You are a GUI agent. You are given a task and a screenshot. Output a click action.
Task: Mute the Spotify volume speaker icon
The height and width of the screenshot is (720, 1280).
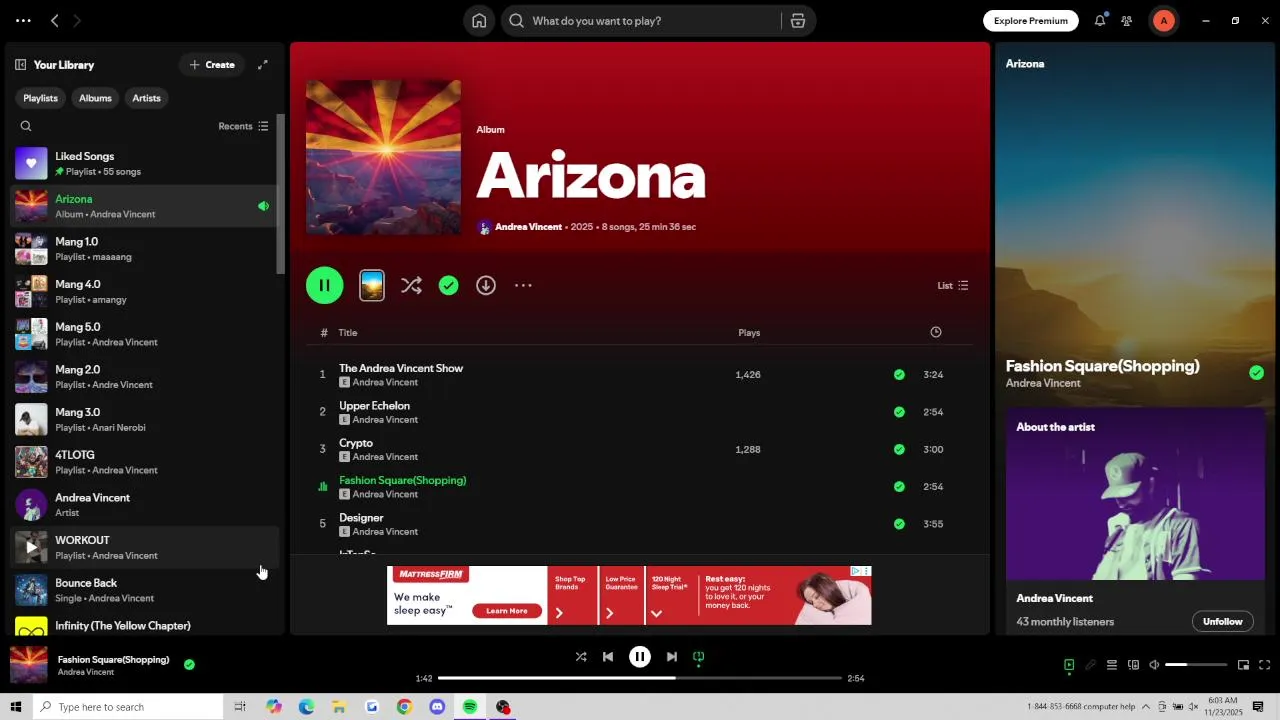(x=1154, y=665)
